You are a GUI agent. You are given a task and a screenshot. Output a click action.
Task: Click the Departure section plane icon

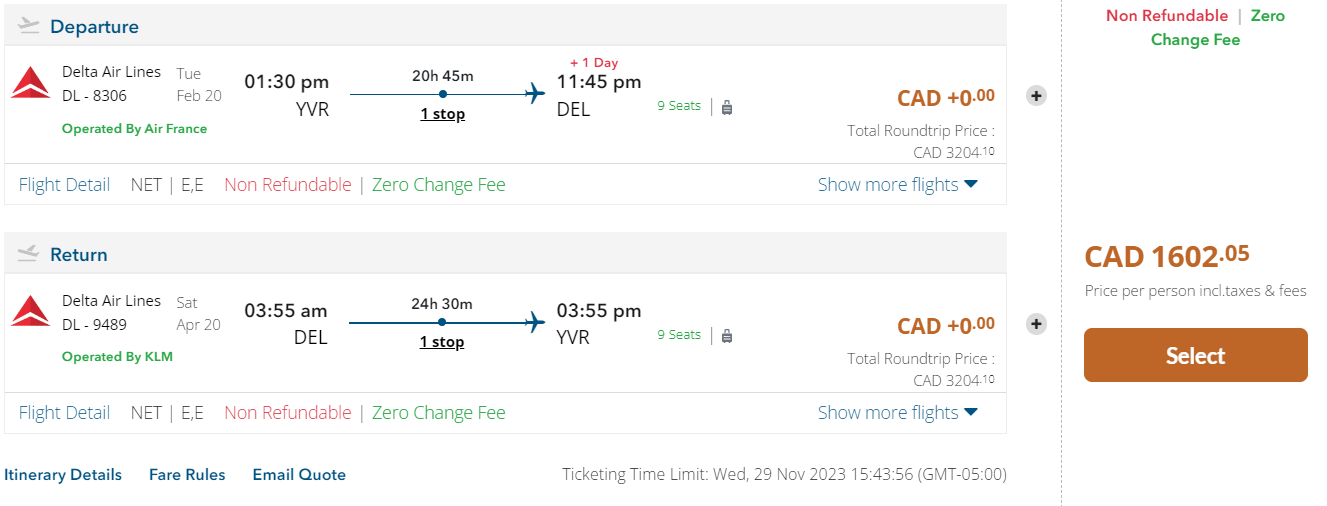(x=29, y=26)
